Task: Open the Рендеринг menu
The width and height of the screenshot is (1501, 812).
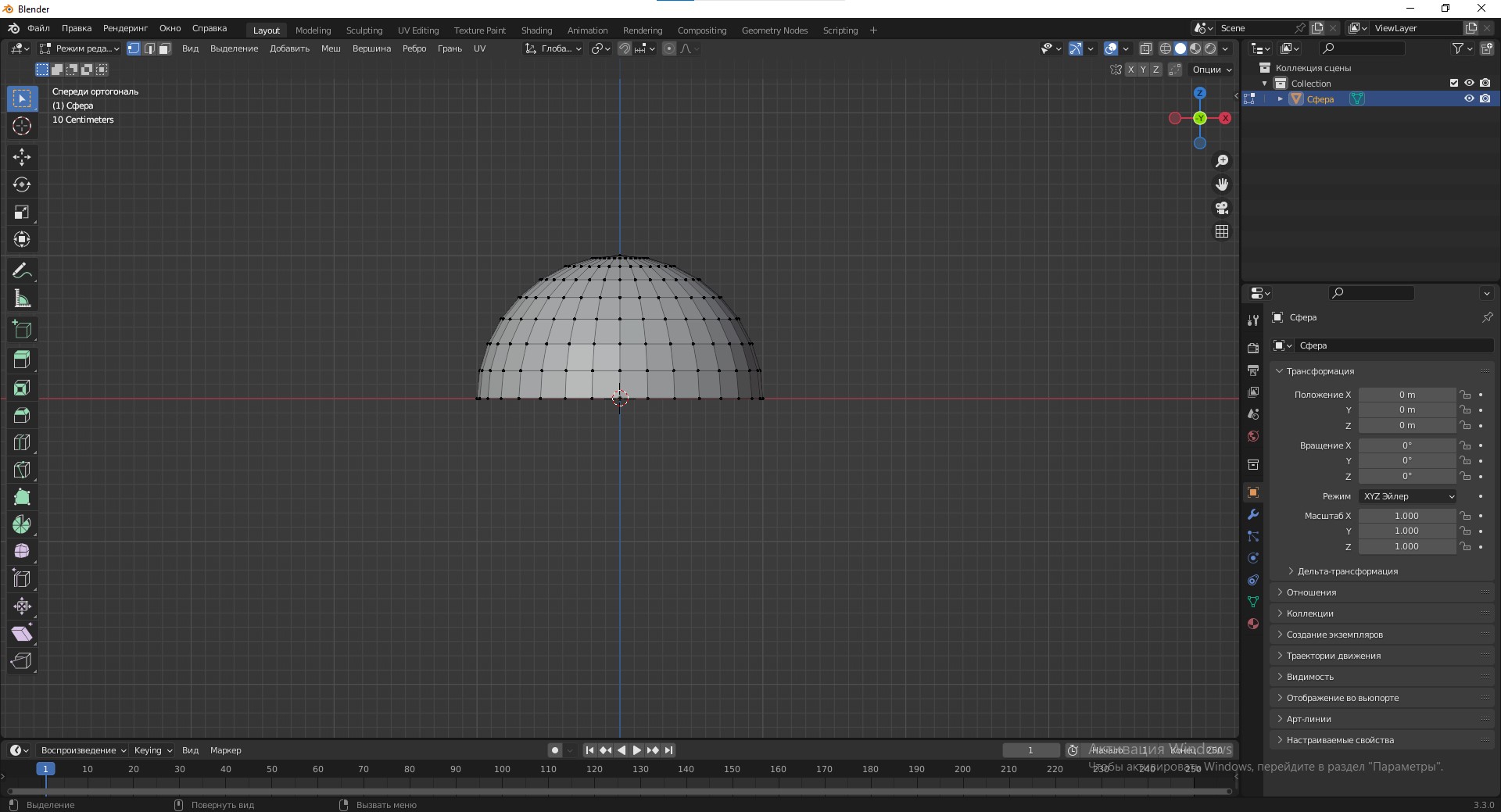Action: tap(125, 28)
